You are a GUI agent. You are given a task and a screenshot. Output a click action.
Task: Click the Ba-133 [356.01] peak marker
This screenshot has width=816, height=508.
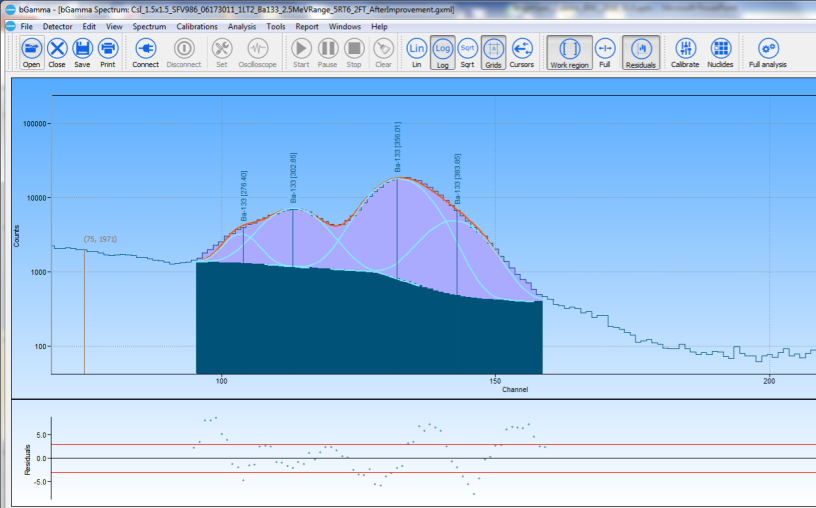tap(397, 150)
